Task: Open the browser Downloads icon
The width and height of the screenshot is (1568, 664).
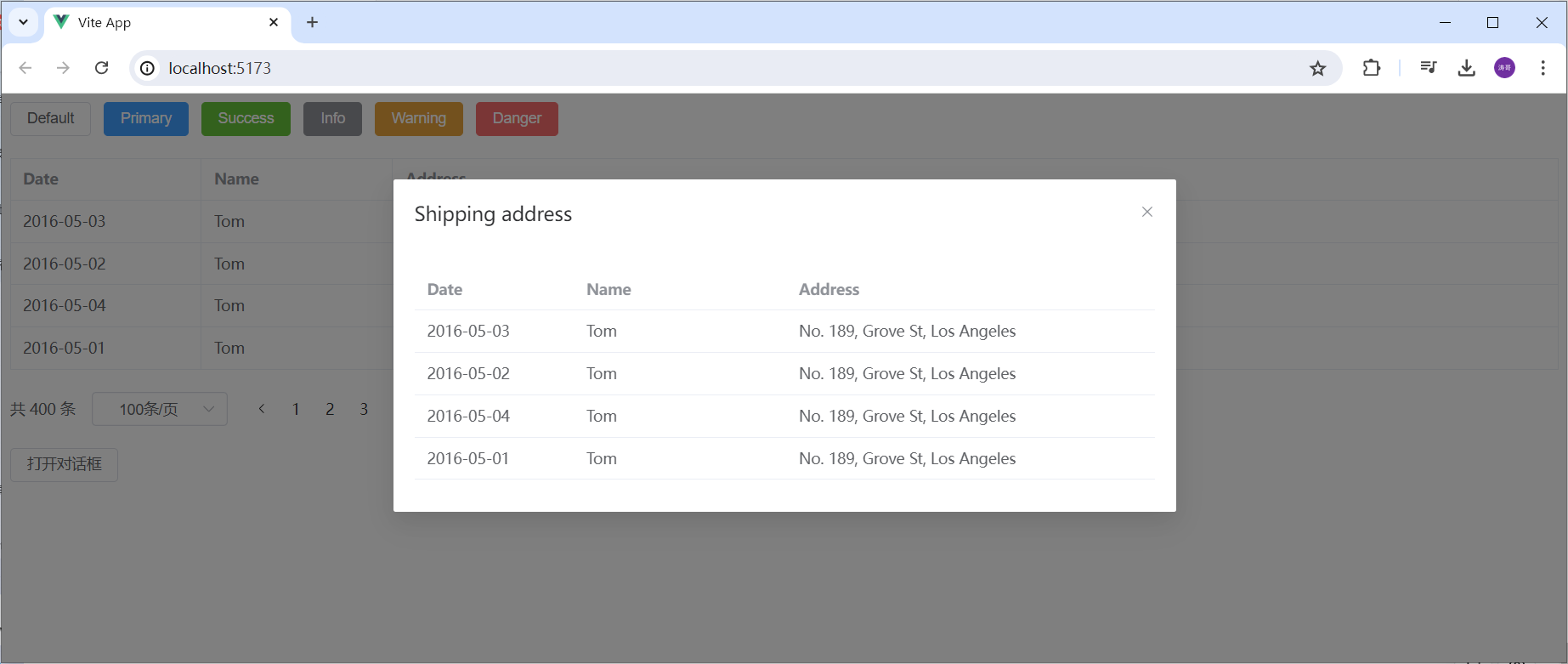Action: [1466, 68]
